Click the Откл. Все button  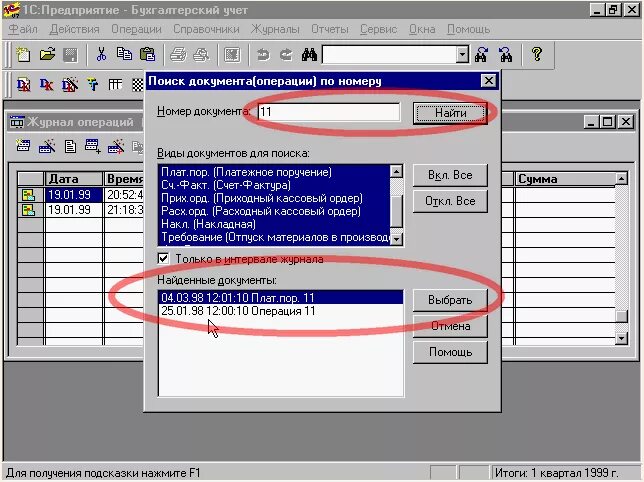point(450,201)
